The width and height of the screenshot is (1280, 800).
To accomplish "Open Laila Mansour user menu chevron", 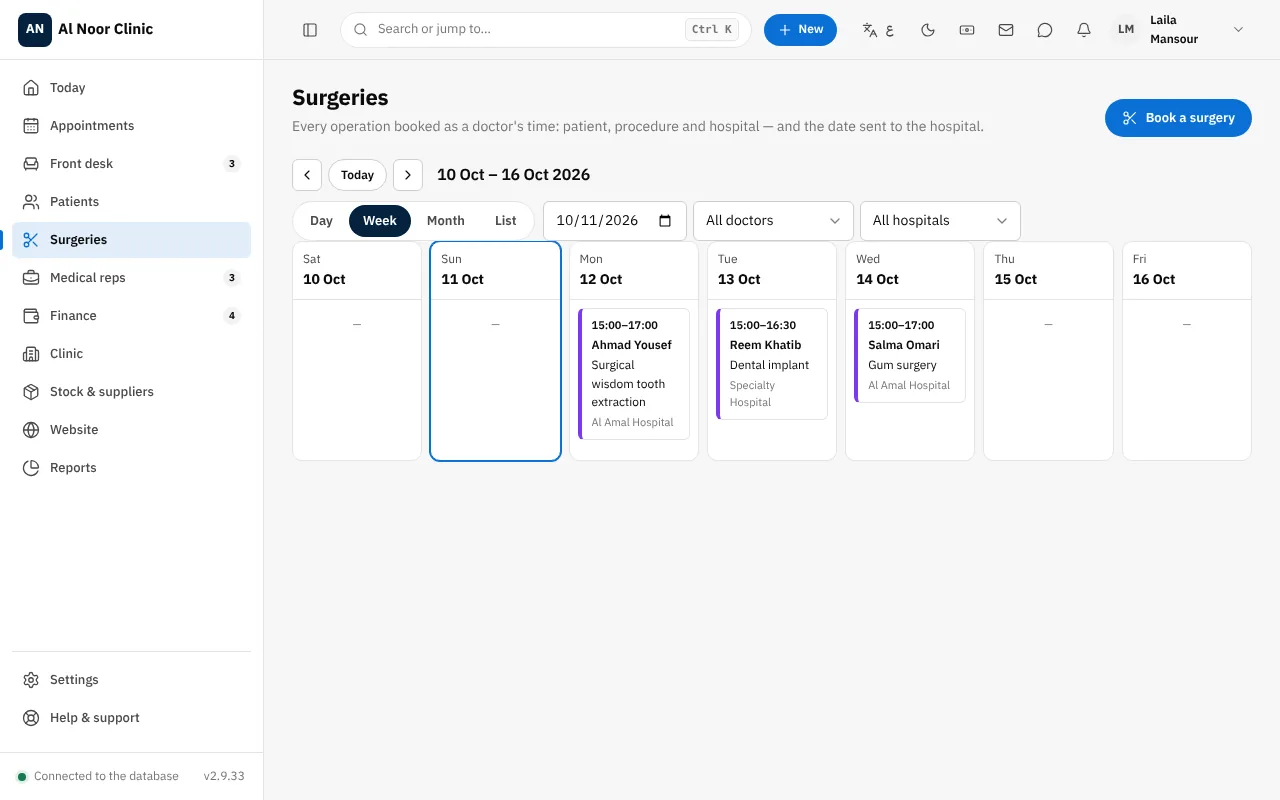I will point(1238,30).
